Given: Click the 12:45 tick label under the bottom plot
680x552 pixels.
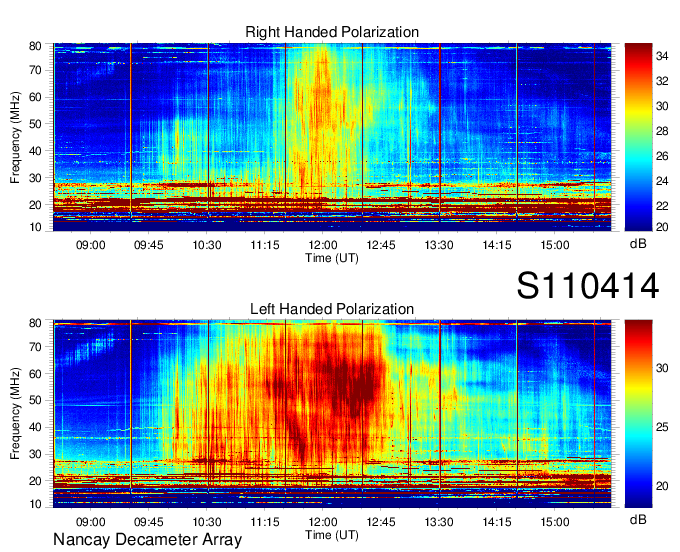Looking at the screenshot, I should (381, 522).
